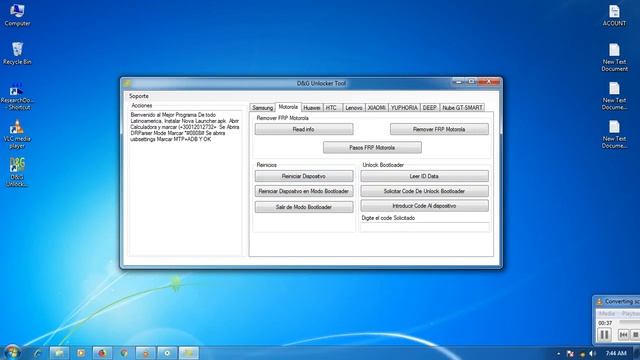Select the ResearchDo... Shortcut desktop icon
This screenshot has height=360, width=640.
coord(16,96)
